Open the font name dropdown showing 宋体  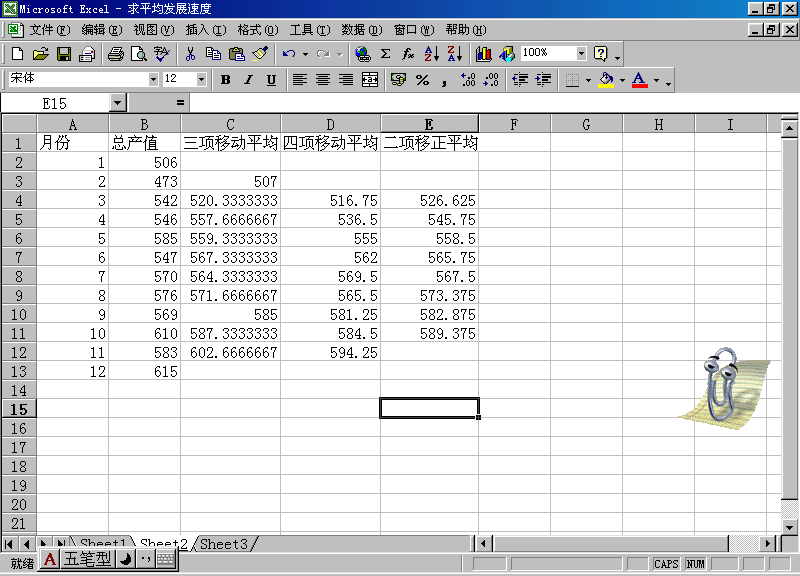[153, 79]
